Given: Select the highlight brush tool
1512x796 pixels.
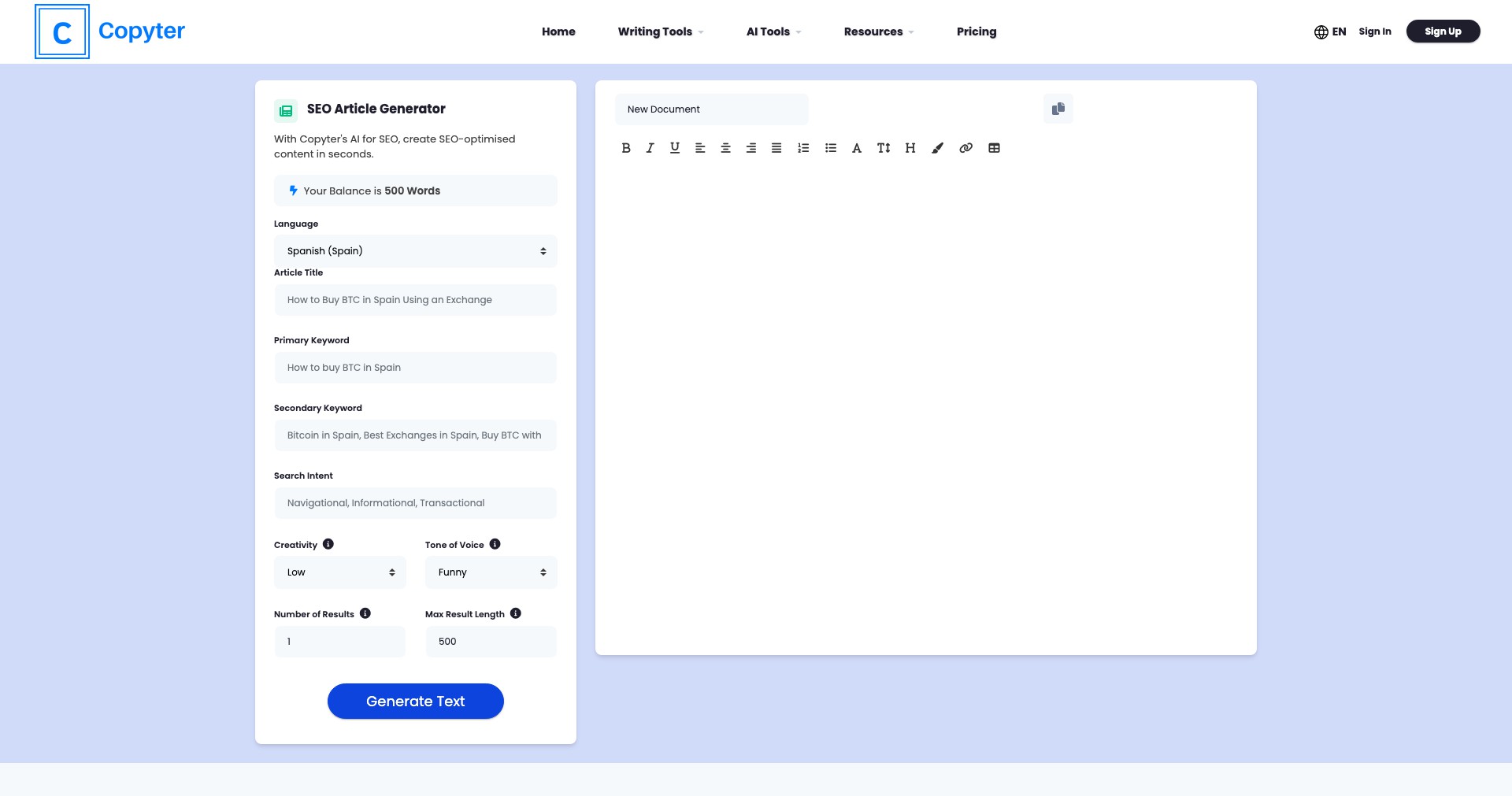Looking at the screenshot, I should coord(937,148).
